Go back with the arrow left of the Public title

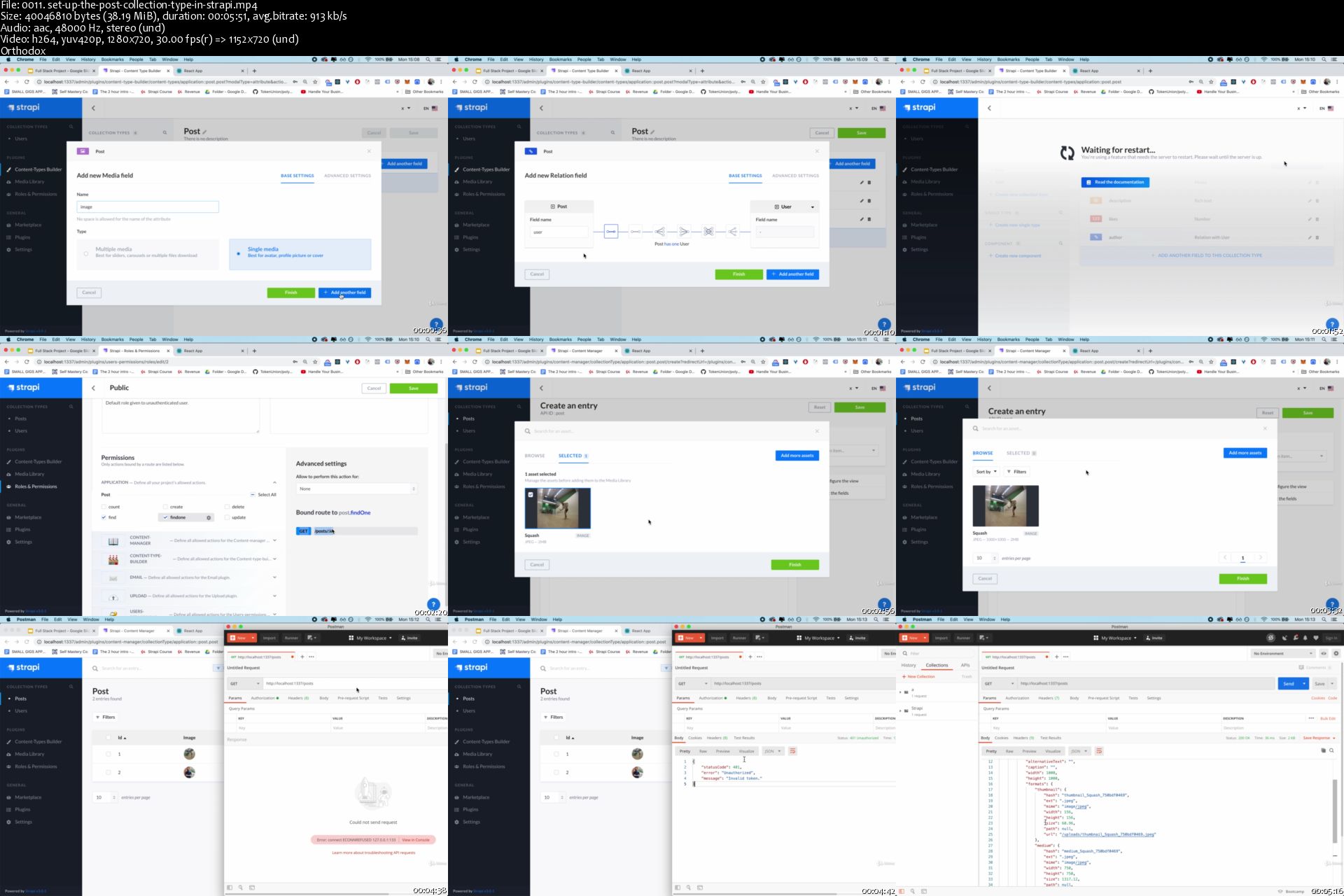click(93, 388)
